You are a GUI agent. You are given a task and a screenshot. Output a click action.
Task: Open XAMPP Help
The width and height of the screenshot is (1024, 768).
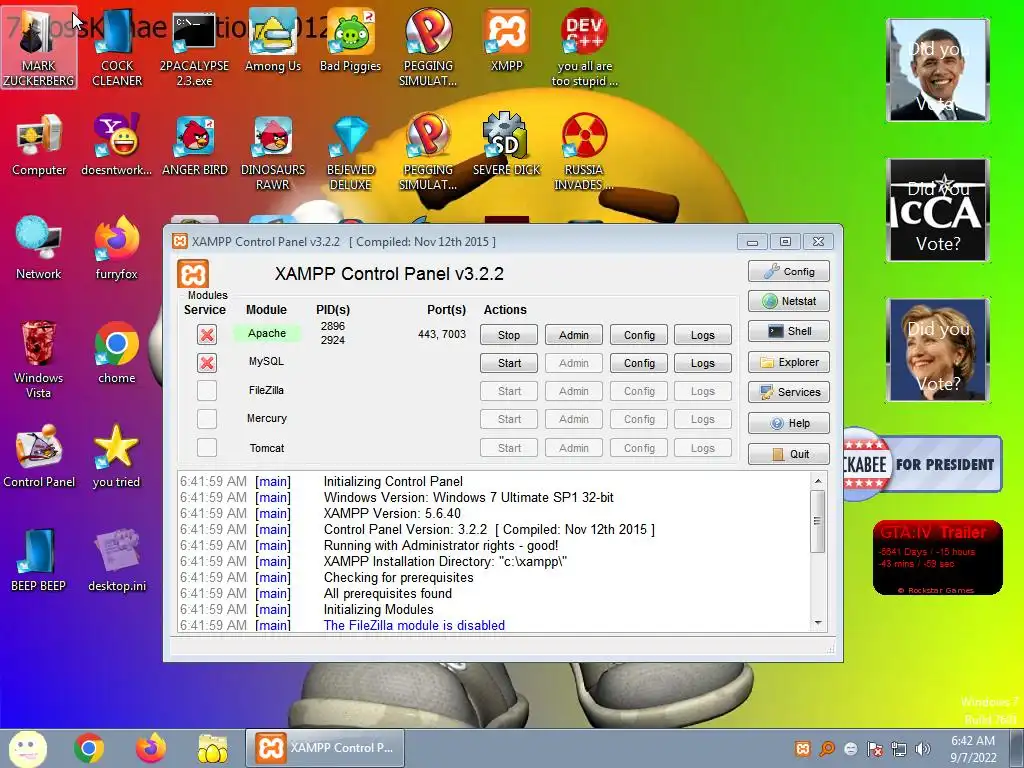coord(789,423)
